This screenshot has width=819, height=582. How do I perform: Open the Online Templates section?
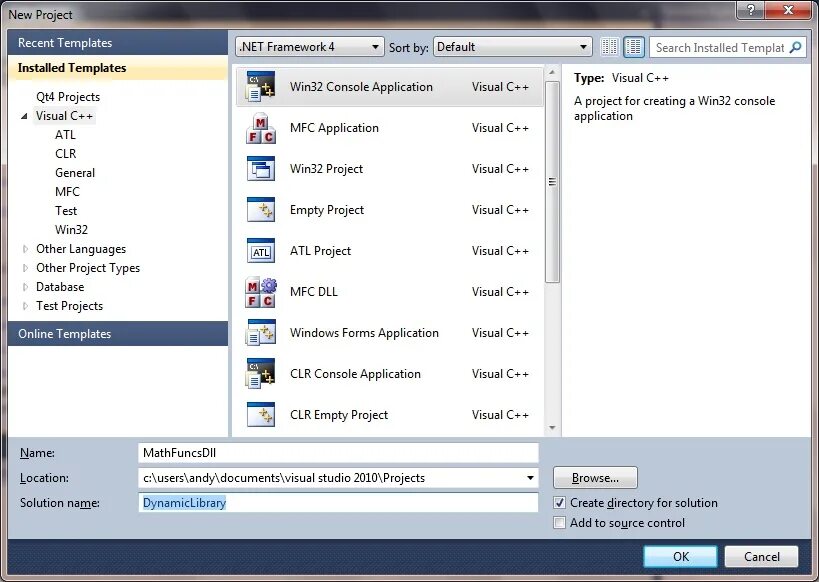118,333
